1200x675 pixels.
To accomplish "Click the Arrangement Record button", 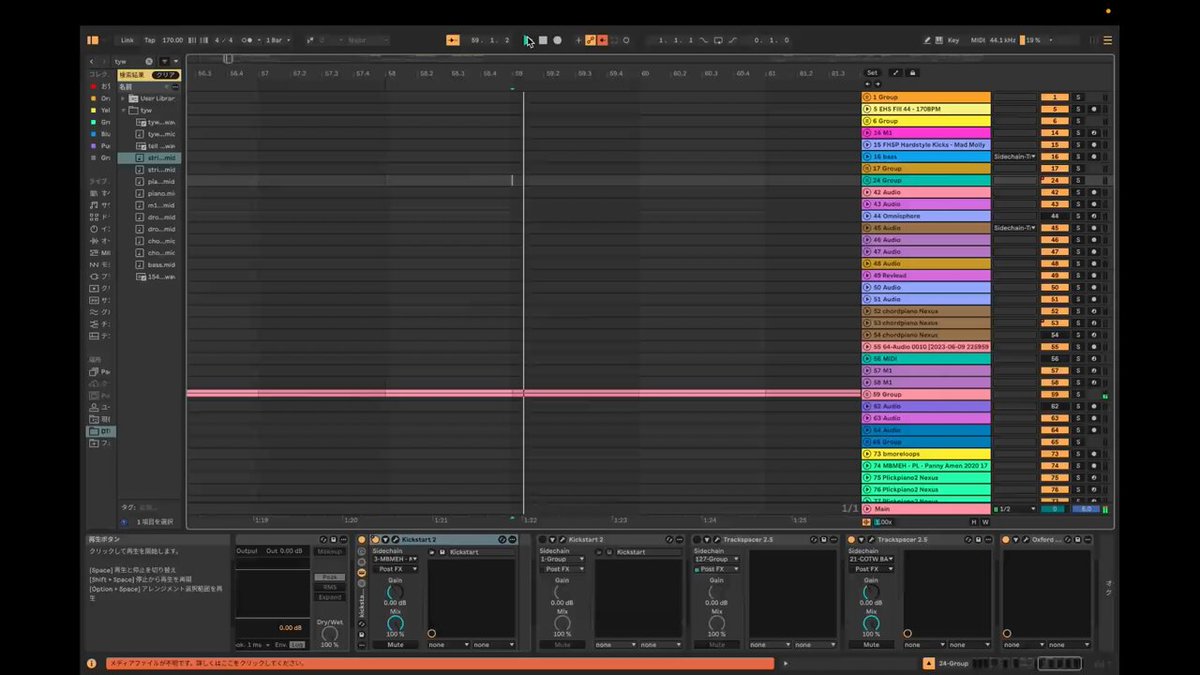I will [557, 40].
